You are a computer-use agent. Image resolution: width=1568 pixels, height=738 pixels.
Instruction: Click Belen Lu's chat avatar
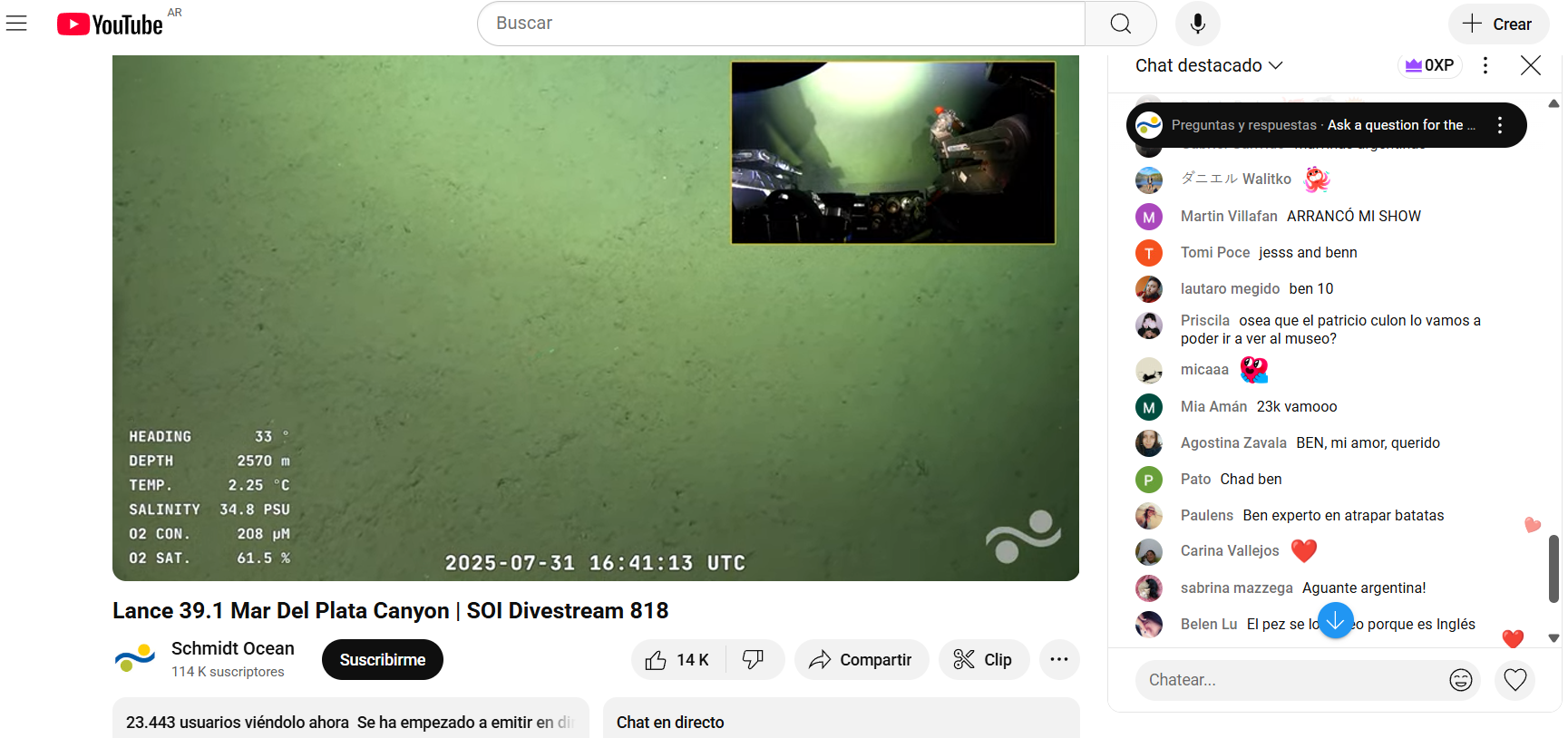point(1149,624)
